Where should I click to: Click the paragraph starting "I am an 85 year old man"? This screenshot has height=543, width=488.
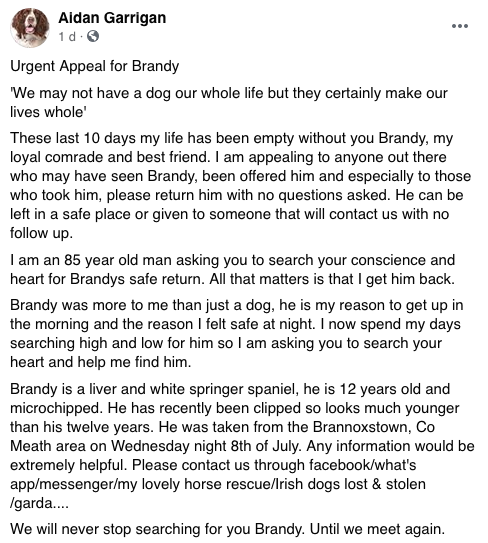tap(232, 269)
